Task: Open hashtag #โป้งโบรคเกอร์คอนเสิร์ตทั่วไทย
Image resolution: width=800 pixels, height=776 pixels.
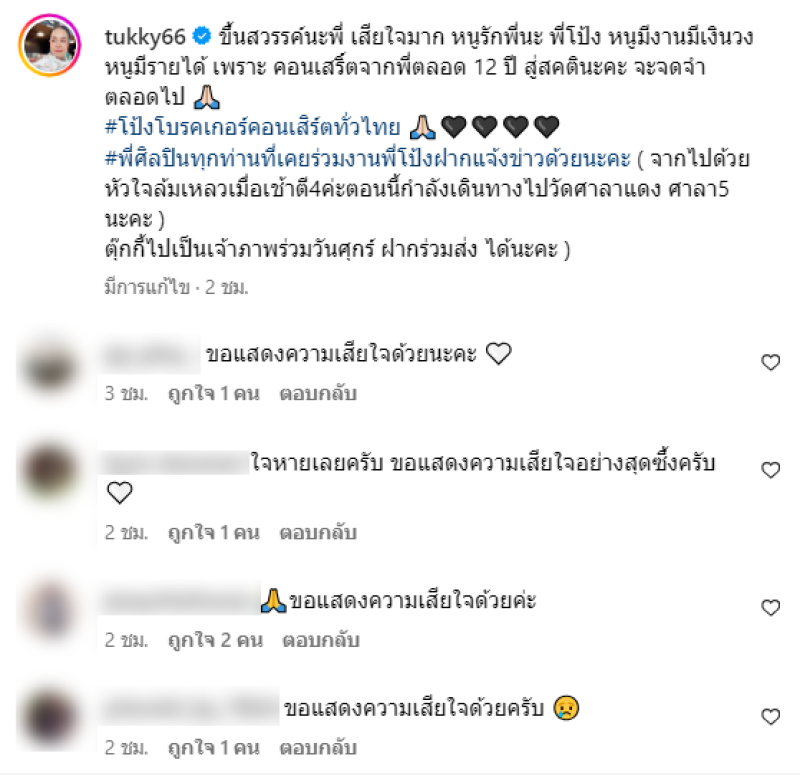Action: pos(253,127)
